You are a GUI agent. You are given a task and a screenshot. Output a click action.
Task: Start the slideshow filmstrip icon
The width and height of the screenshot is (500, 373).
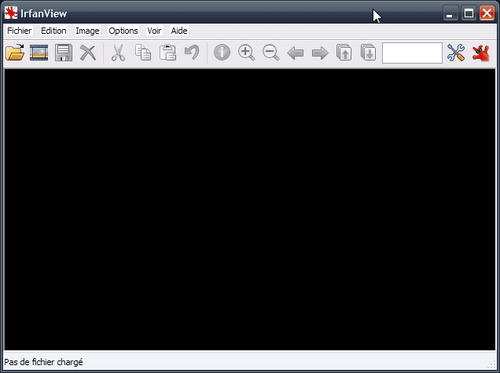[39, 53]
